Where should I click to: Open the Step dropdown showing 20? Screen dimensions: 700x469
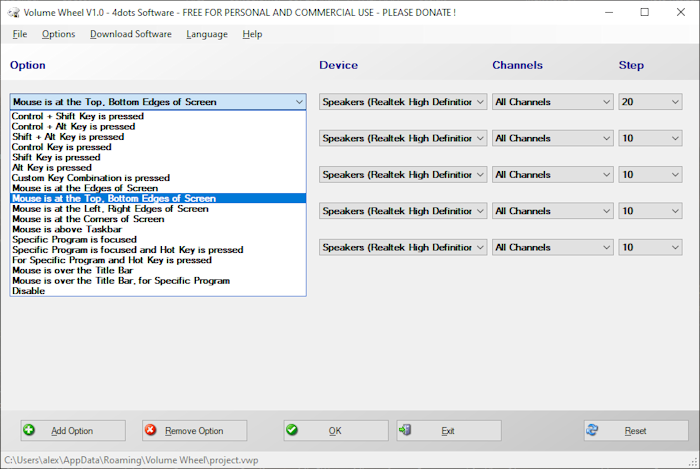pos(649,102)
